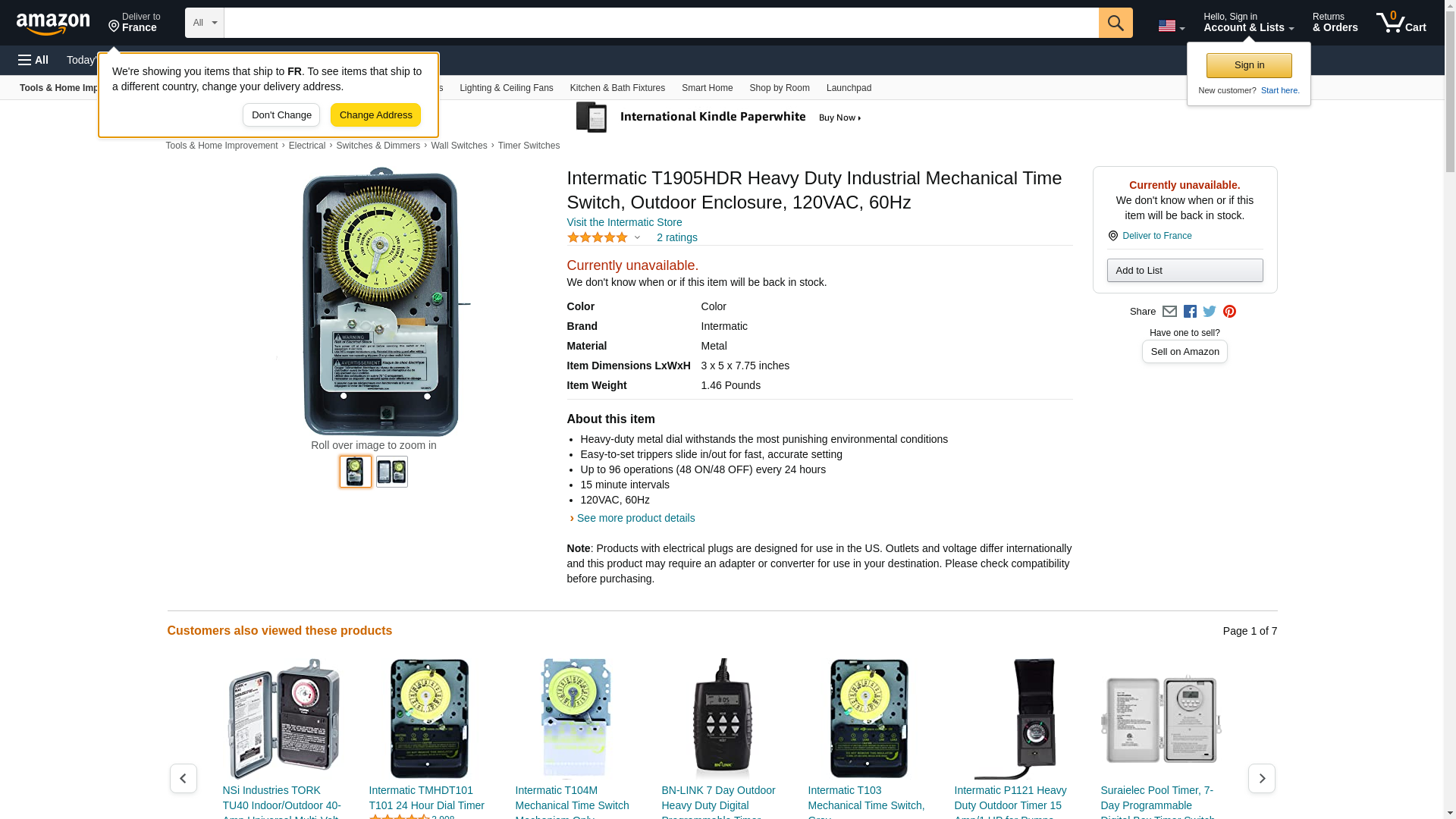The height and width of the screenshot is (819, 1456).
Task: Share product on Pinterest
Action: [1229, 312]
